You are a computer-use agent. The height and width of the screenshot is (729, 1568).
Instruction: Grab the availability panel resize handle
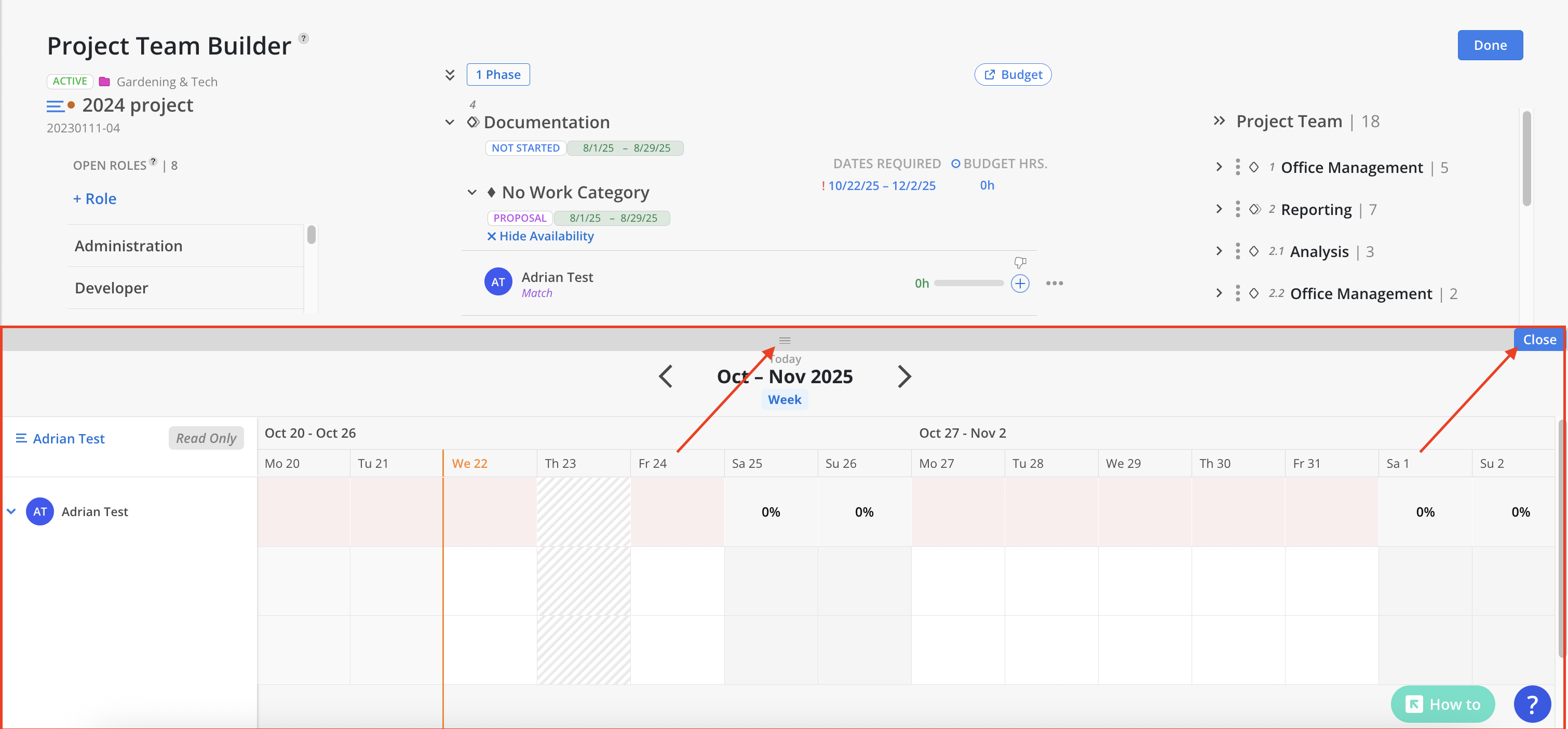pos(784,340)
